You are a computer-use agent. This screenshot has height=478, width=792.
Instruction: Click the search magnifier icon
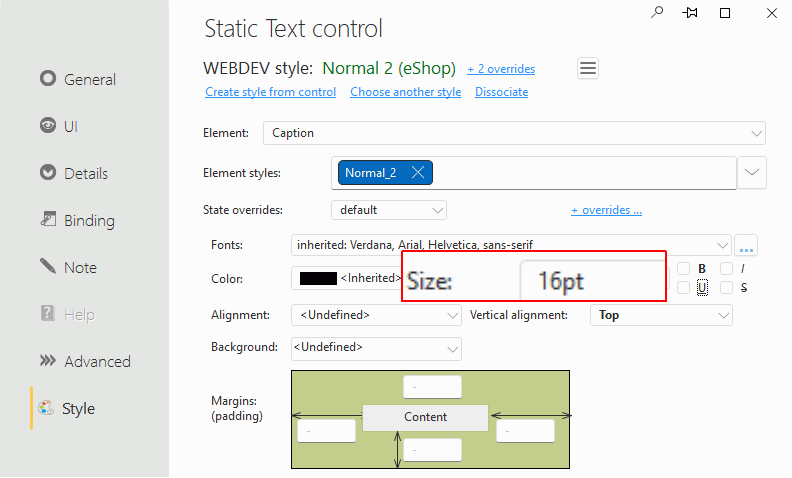pyautogui.click(x=657, y=12)
